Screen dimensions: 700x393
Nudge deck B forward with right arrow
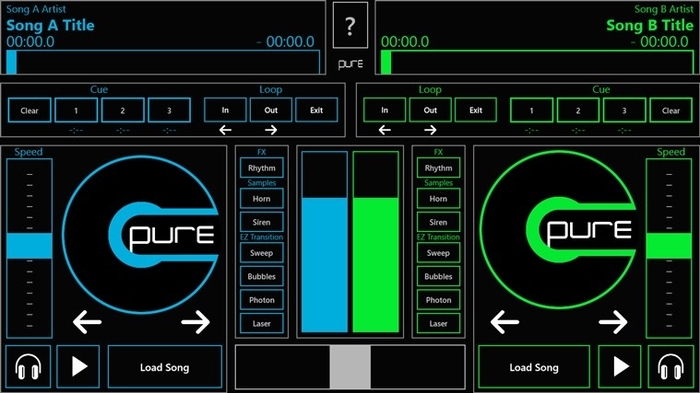pos(613,322)
